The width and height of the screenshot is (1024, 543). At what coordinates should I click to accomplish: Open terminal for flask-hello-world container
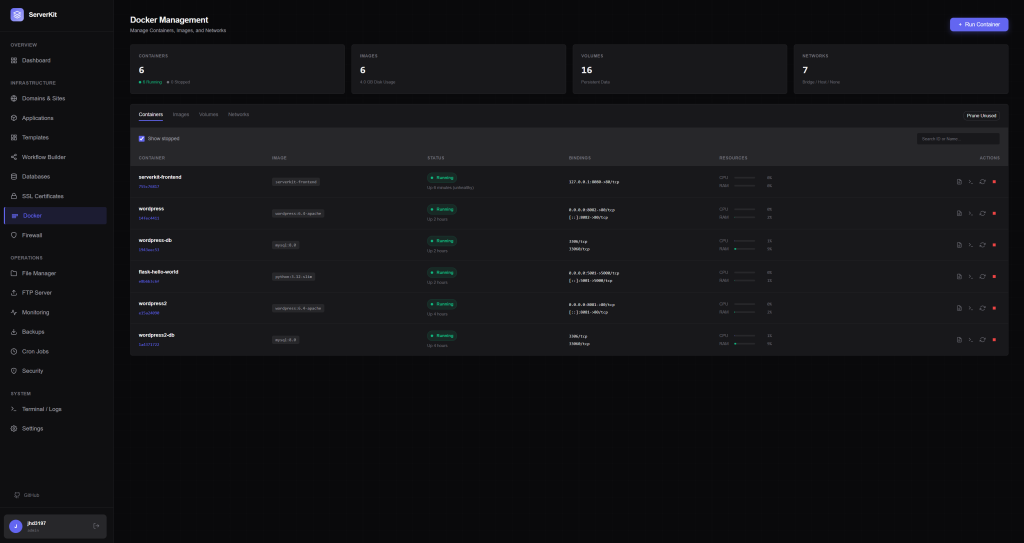[x=970, y=276]
